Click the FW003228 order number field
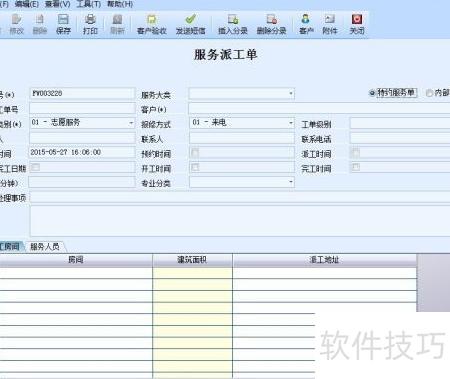 coord(82,94)
